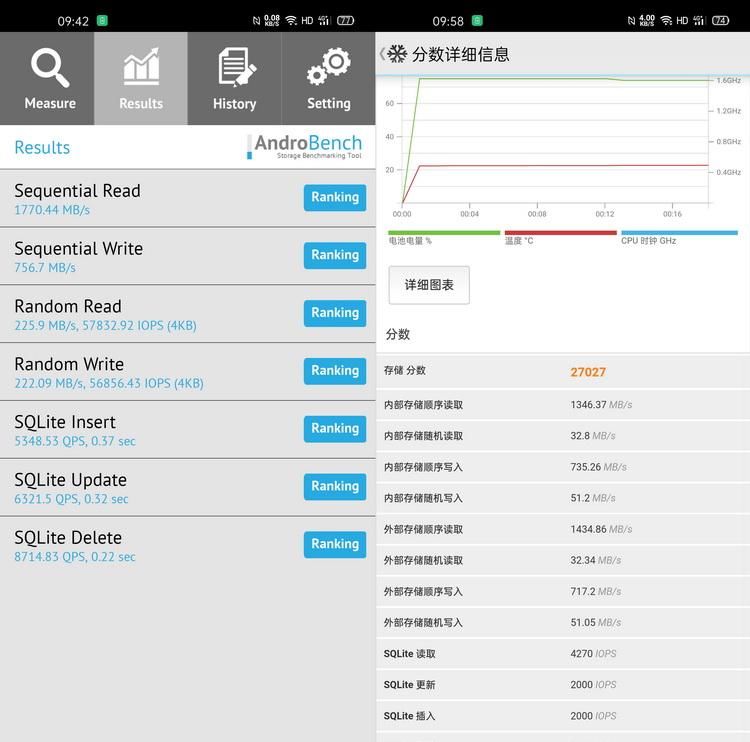Select the green 电池电量 % legend
750x742 pixels.
(x=444, y=237)
